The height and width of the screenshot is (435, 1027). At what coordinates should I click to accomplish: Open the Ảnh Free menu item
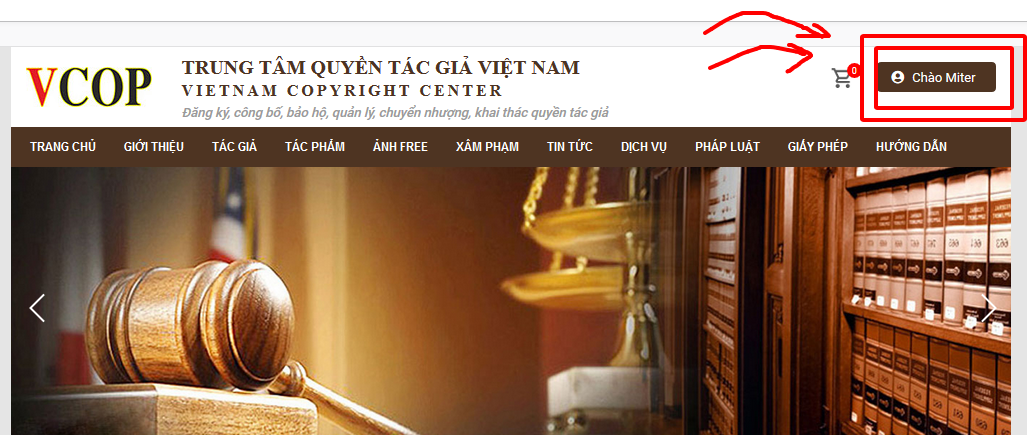pyautogui.click(x=400, y=147)
